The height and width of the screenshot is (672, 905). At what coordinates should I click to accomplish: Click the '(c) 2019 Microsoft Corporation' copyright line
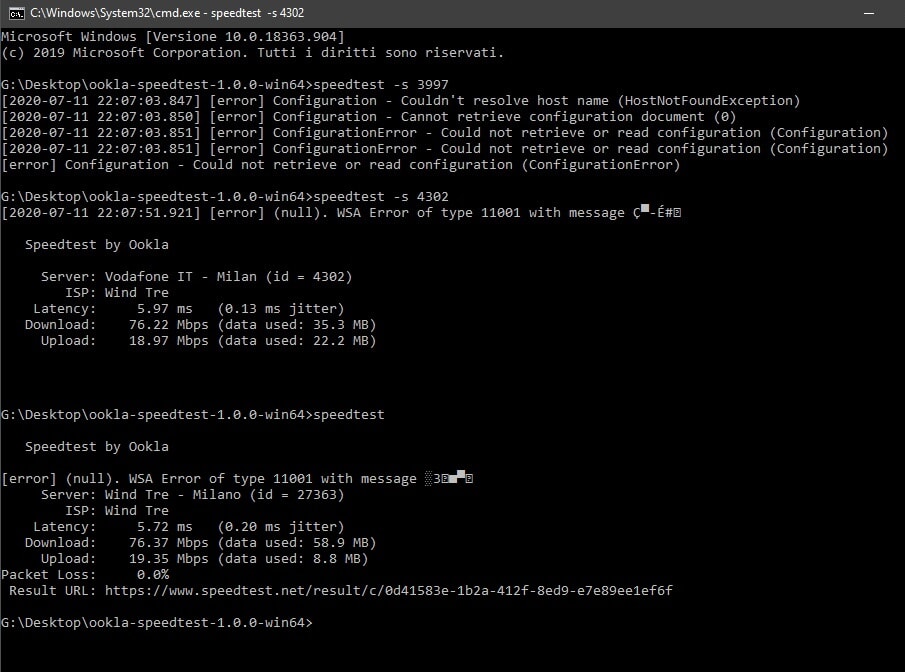pos(252,53)
